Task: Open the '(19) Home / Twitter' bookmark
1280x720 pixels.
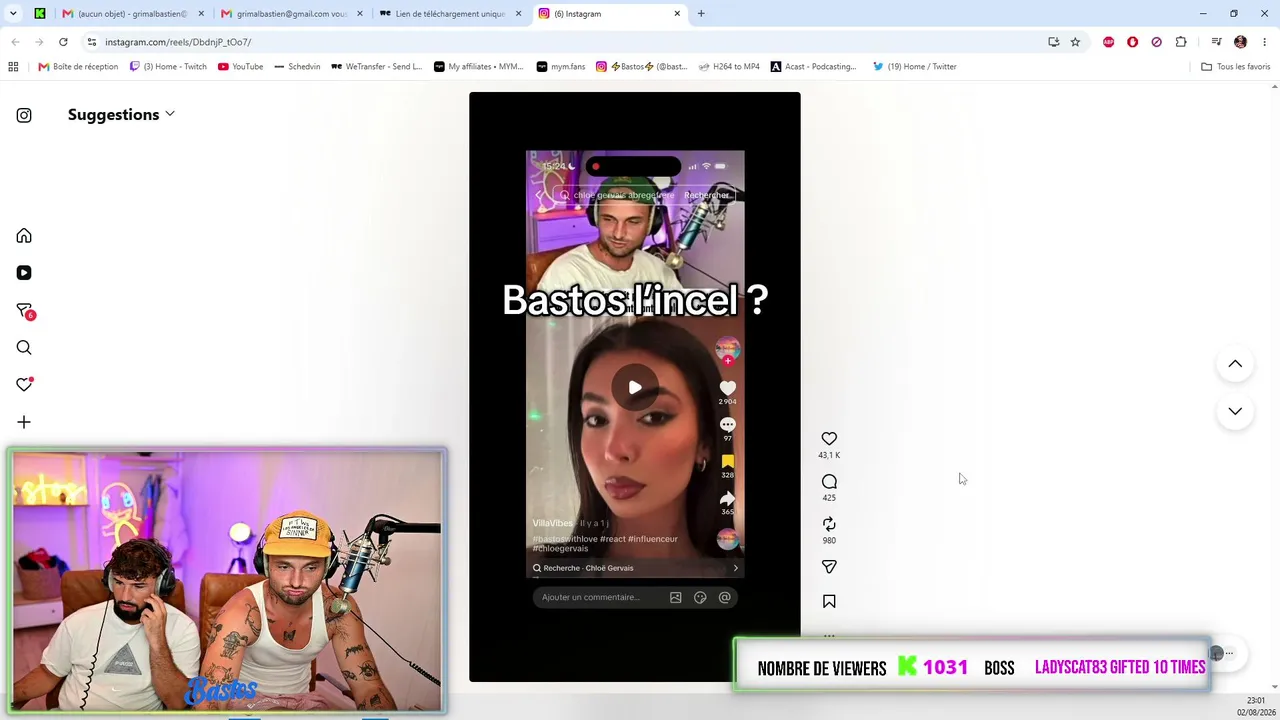Action: tap(915, 67)
